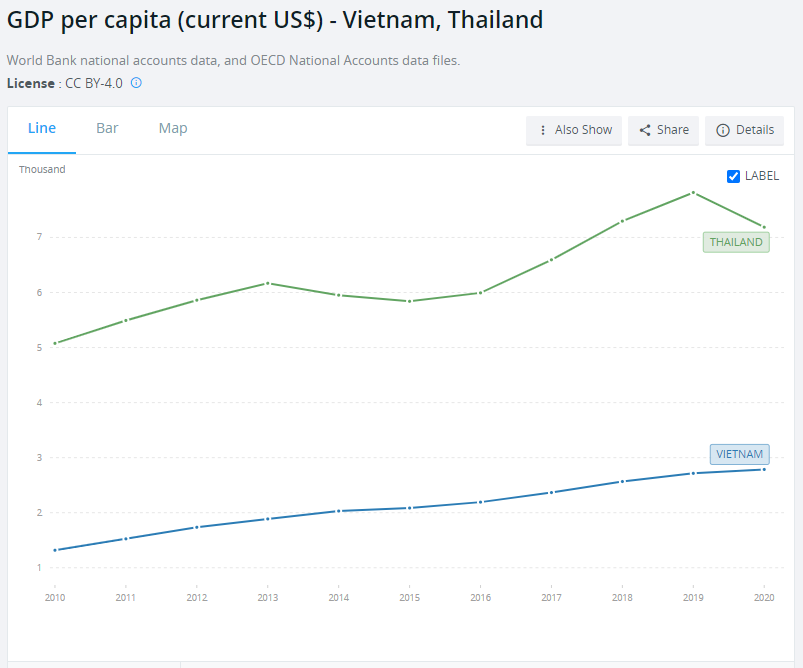
Task: Click the Also Show three-dot icon
Action: [543, 130]
